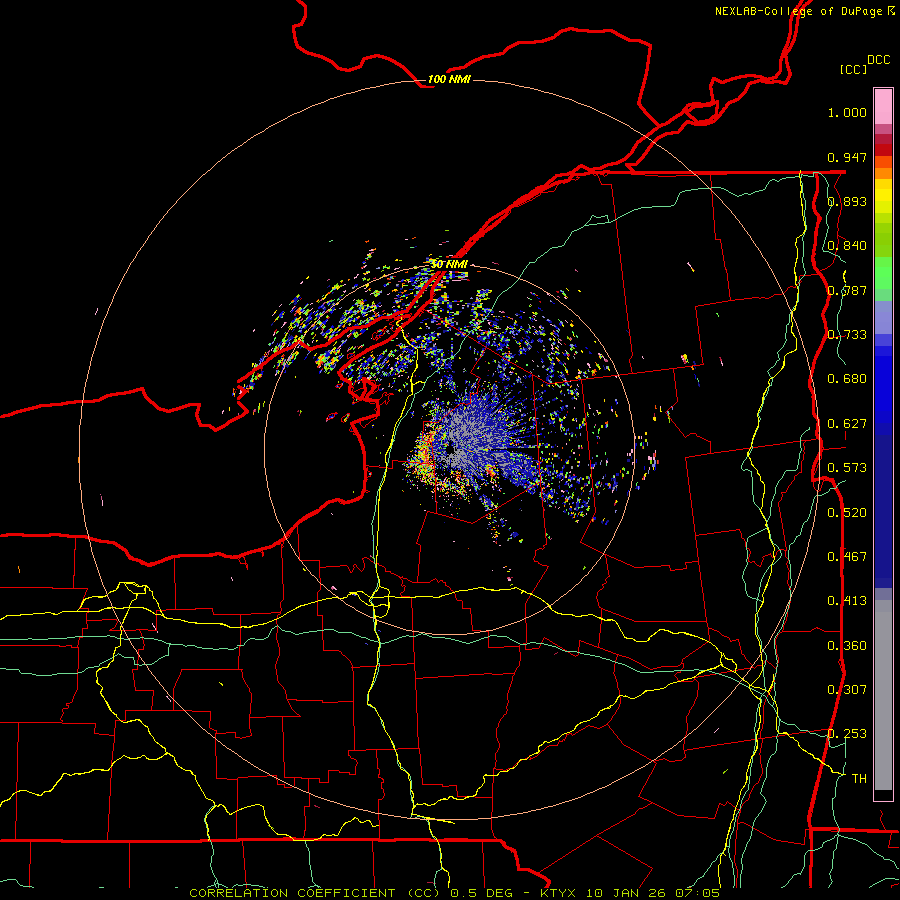Click the pink segment of color bar
Image resolution: width=900 pixels, height=900 pixels.
883,106
